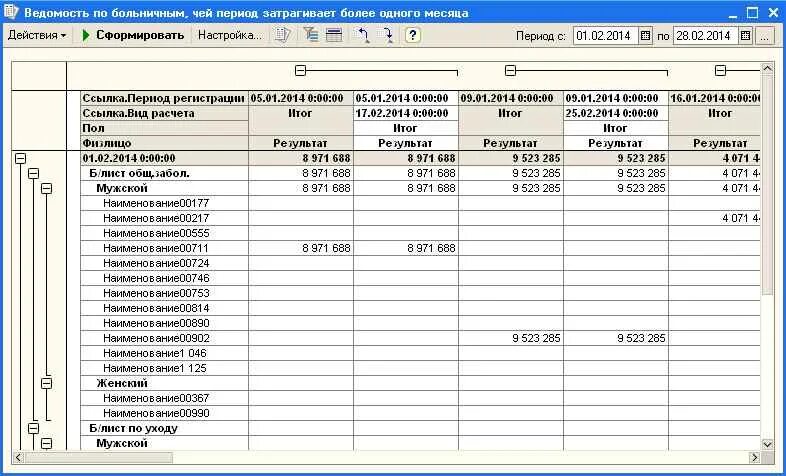Screen dimensions: 786x476
Task: Click the period end date field 28.02.2014
Action: coord(705,36)
